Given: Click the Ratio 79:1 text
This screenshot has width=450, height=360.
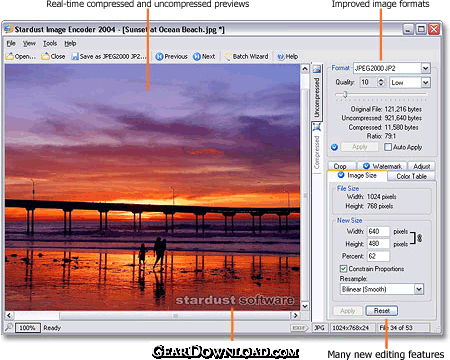Looking at the screenshot, I should [x=381, y=136].
